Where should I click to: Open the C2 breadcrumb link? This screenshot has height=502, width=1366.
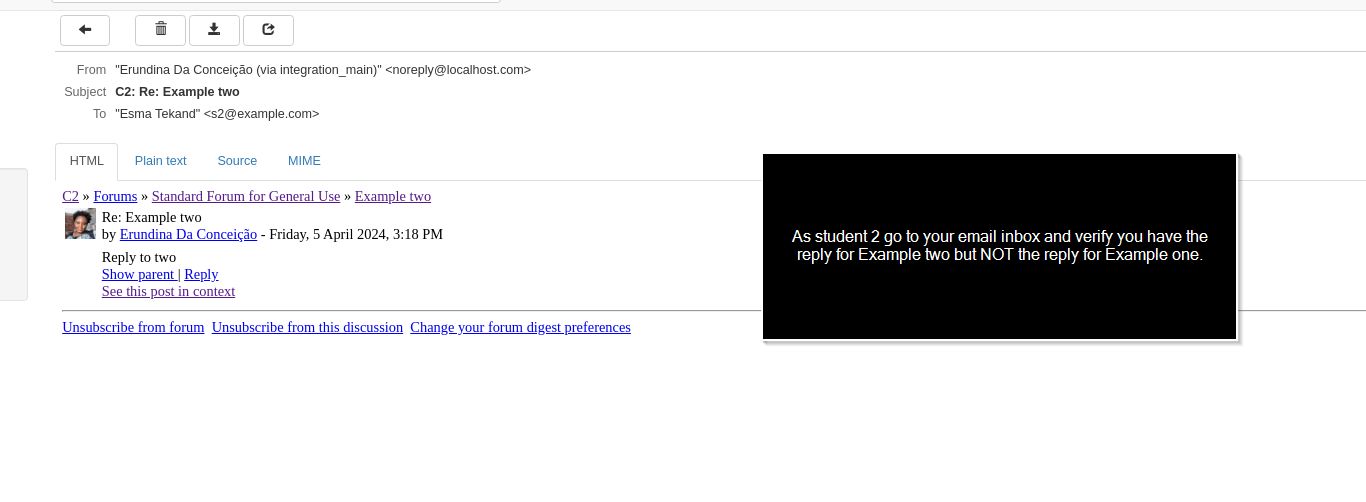pyautogui.click(x=70, y=196)
